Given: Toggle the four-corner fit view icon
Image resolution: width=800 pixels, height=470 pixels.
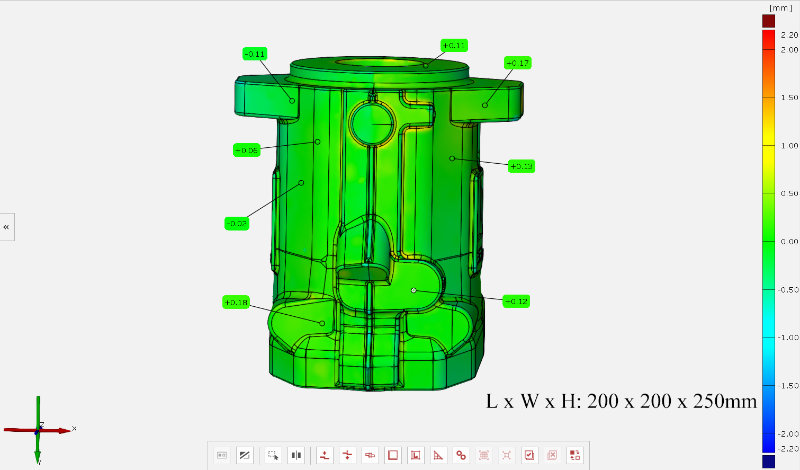Looking at the screenshot, I should pos(507,455).
